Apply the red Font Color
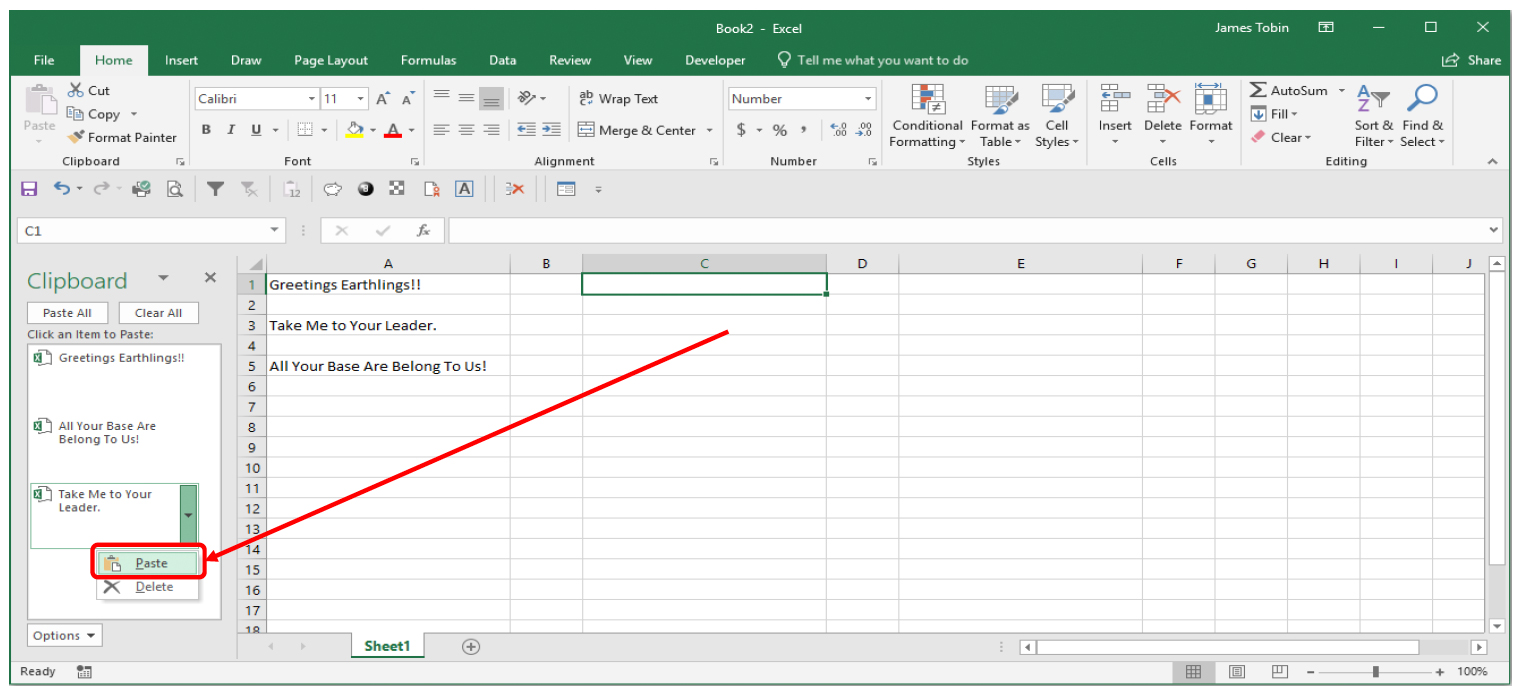 pyautogui.click(x=392, y=130)
